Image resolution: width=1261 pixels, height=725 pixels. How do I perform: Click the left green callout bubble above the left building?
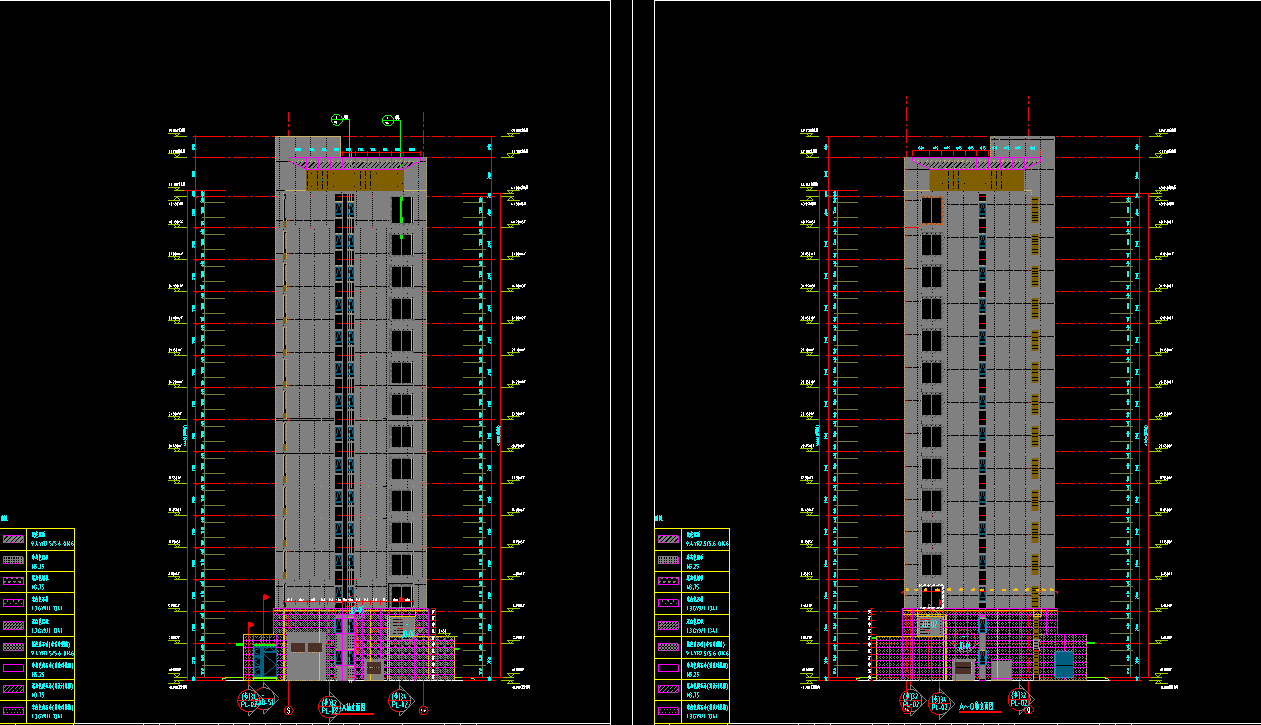pos(336,119)
